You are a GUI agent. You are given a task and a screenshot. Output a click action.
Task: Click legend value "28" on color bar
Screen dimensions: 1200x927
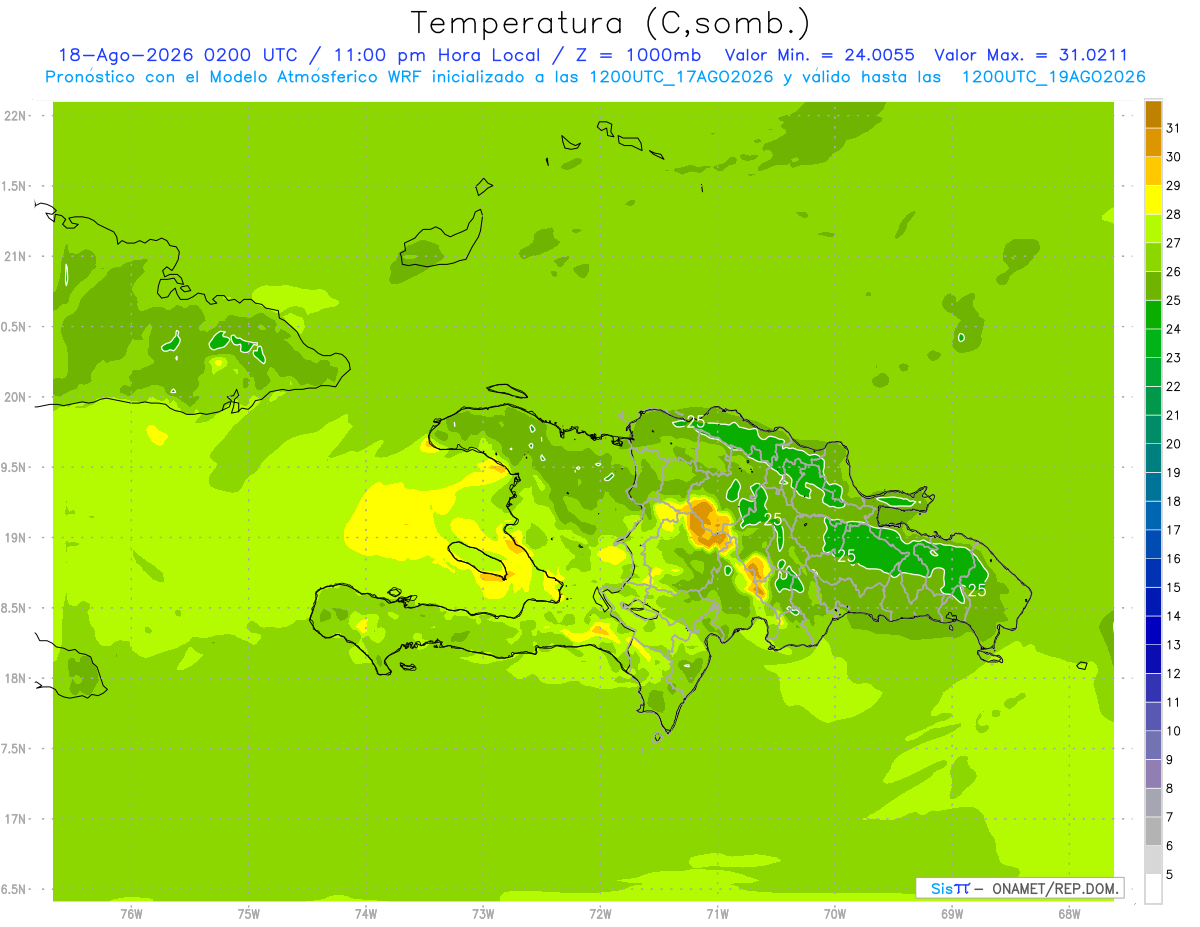[1174, 214]
